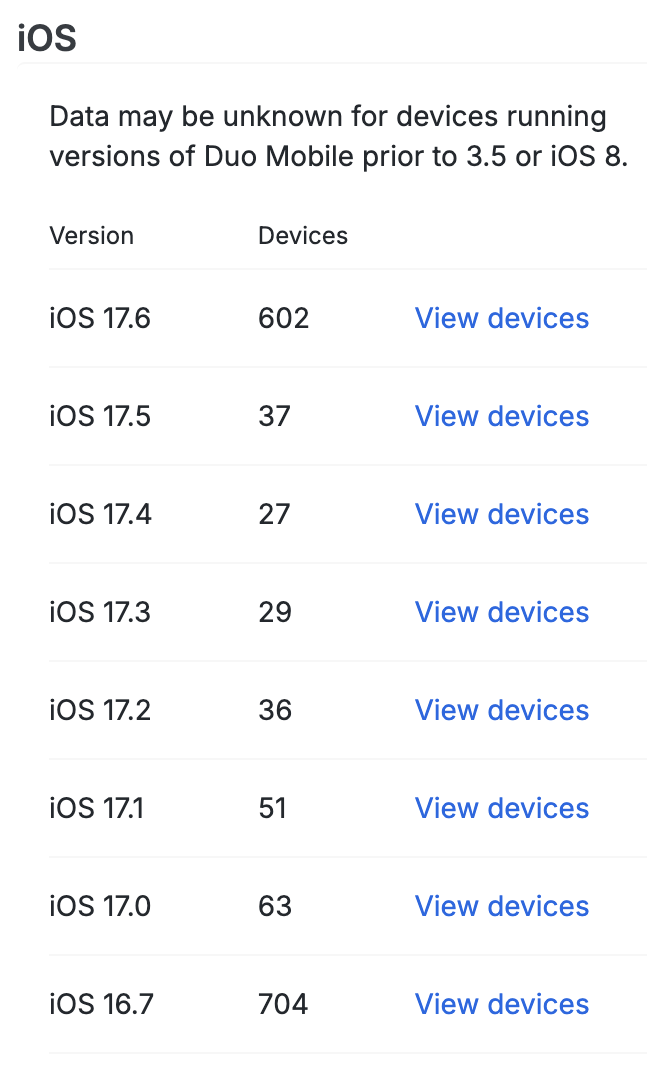The height and width of the screenshot is (1072, 647).
Task: Click the device count 51
Action: [273, 808]
